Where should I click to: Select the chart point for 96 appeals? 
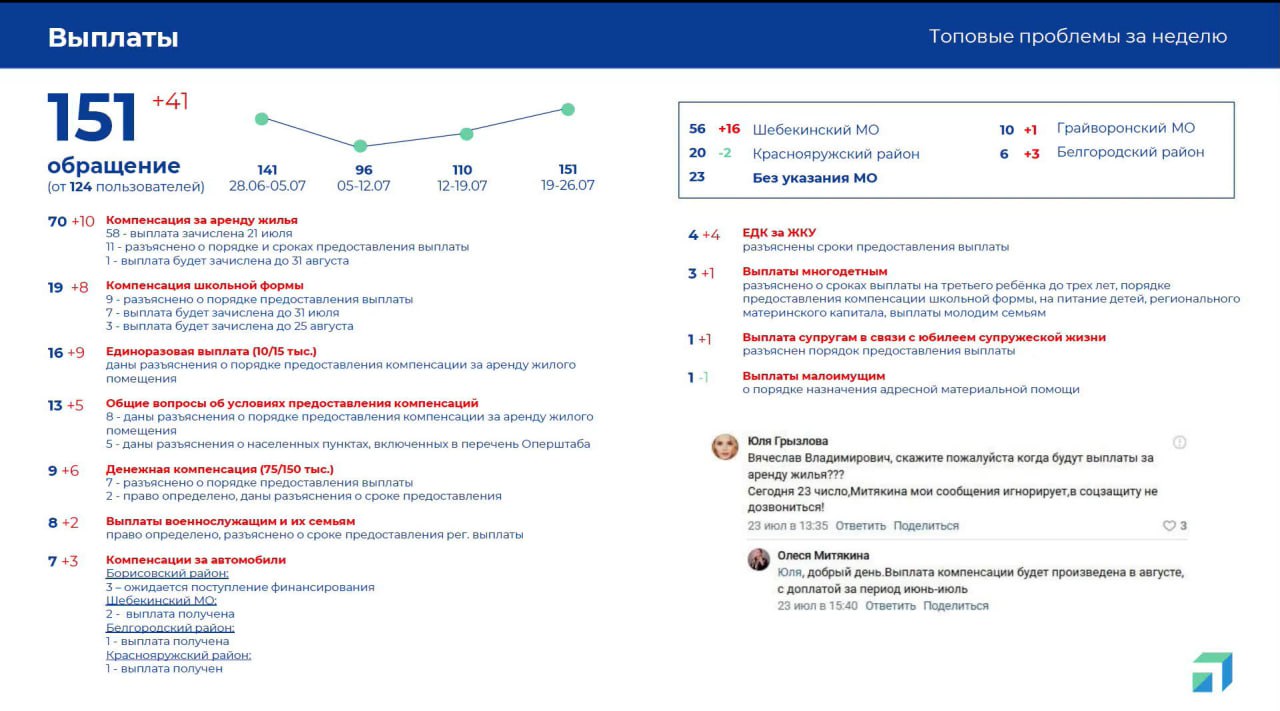[x=361, y=146]
